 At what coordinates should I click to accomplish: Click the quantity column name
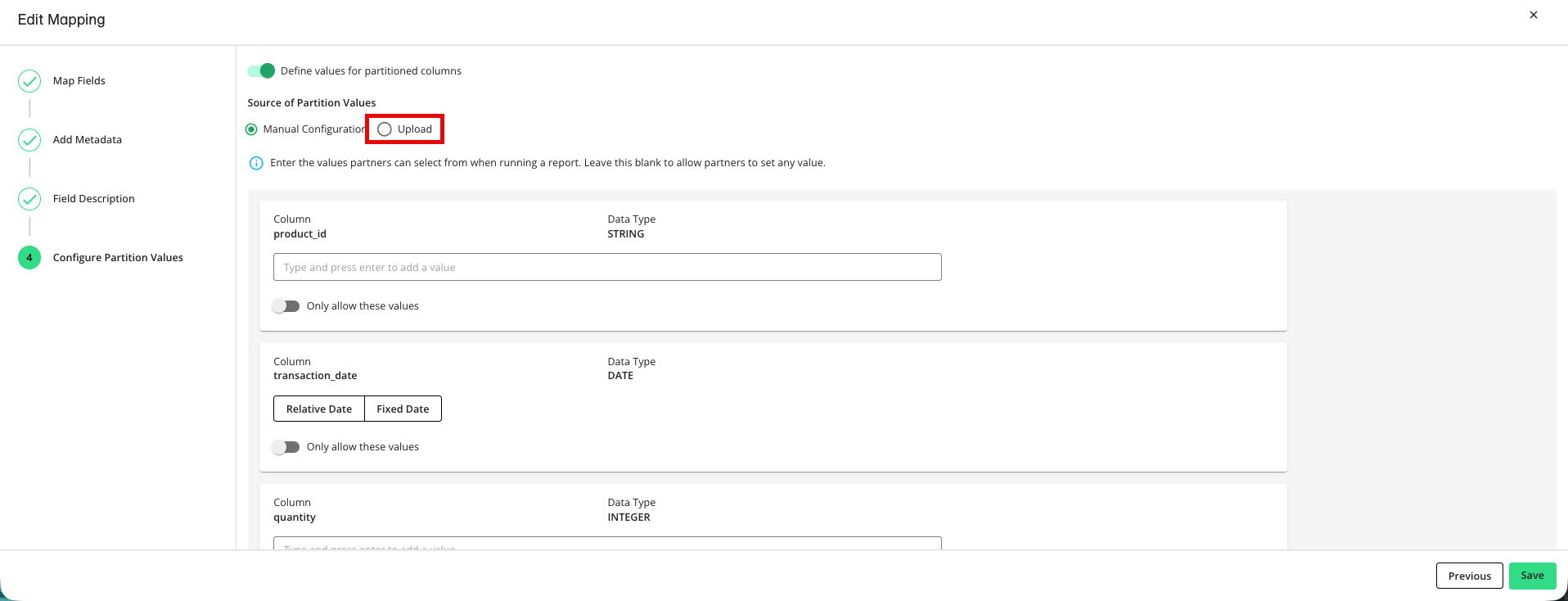(295, 517)
